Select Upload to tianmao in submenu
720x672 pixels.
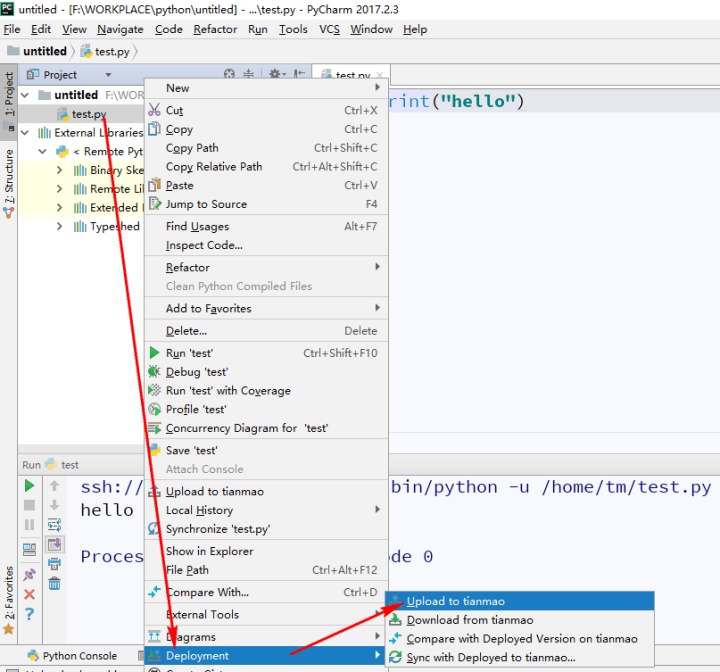pos(519,601)
